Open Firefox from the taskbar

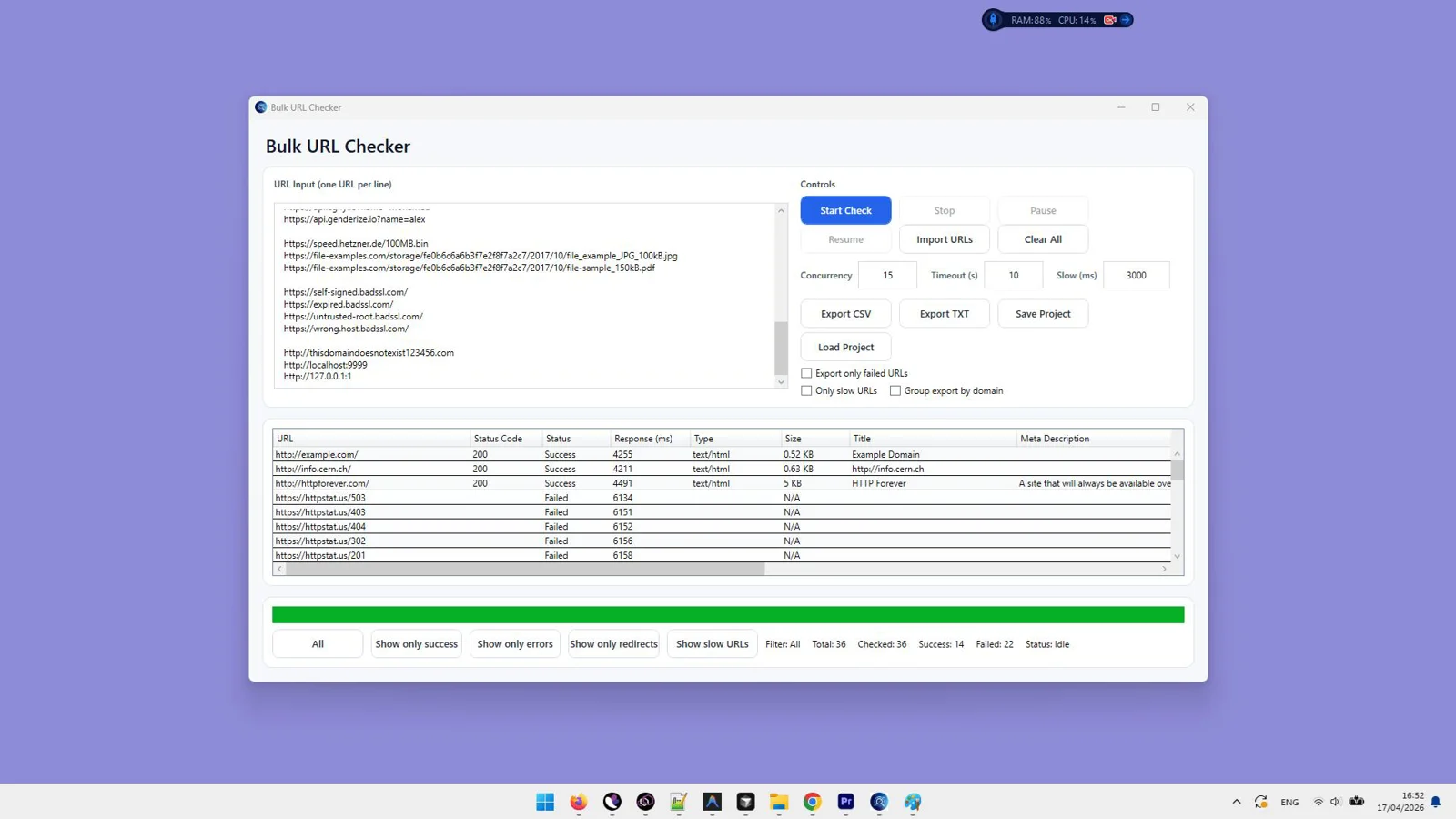pos(579,802)
